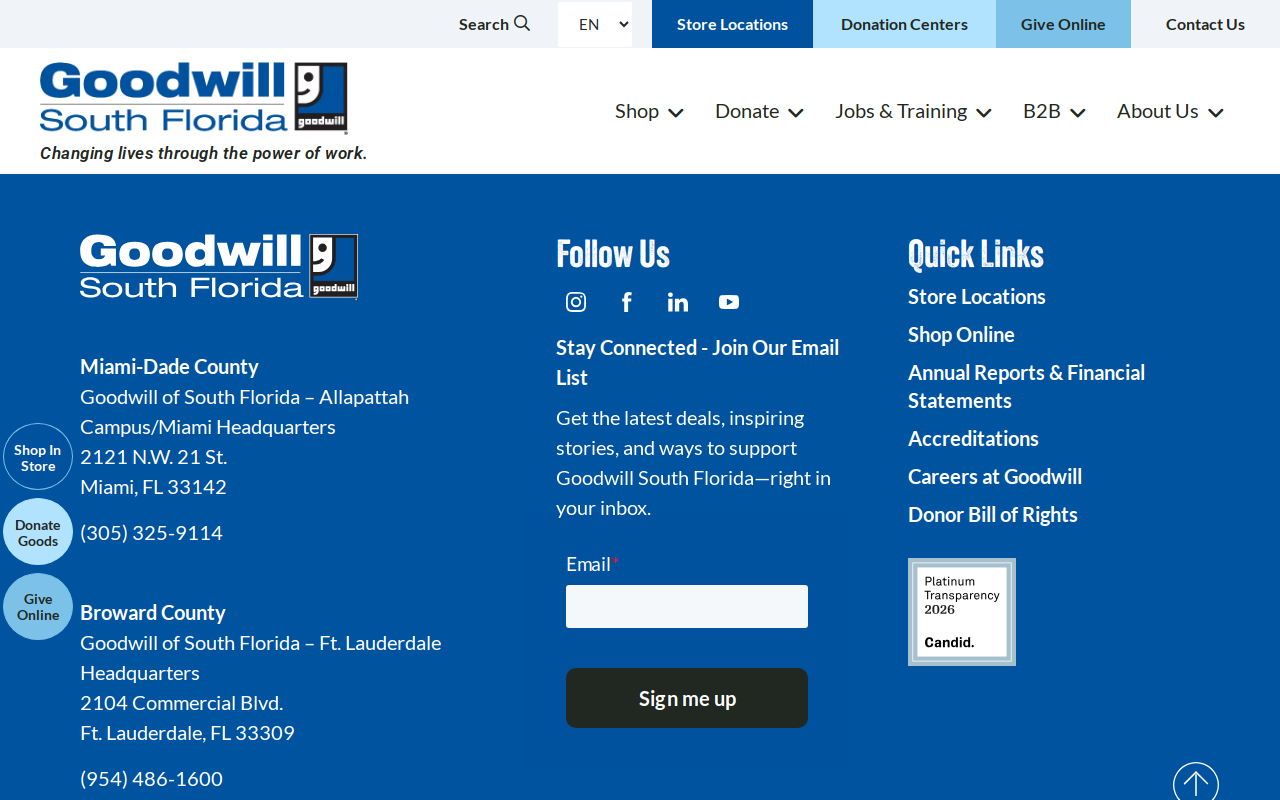
Task: Expand the Jobs & Training menu
Action: click(x=913, y=111)
